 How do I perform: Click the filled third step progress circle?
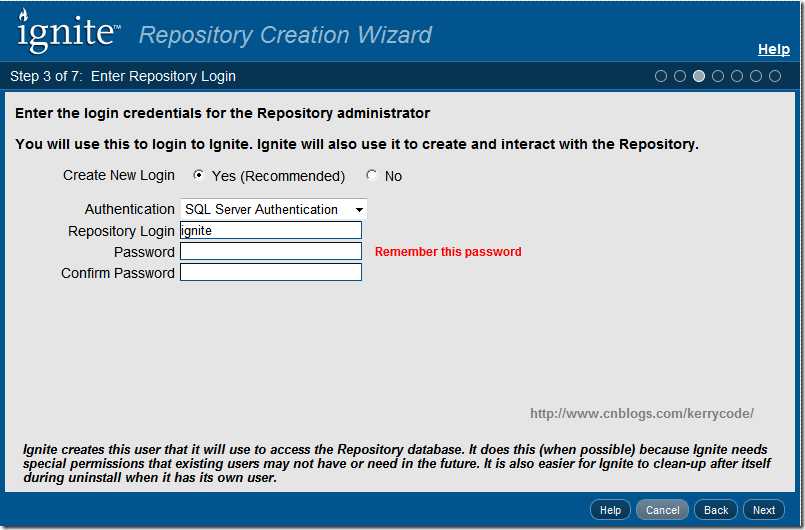point(699,76)
